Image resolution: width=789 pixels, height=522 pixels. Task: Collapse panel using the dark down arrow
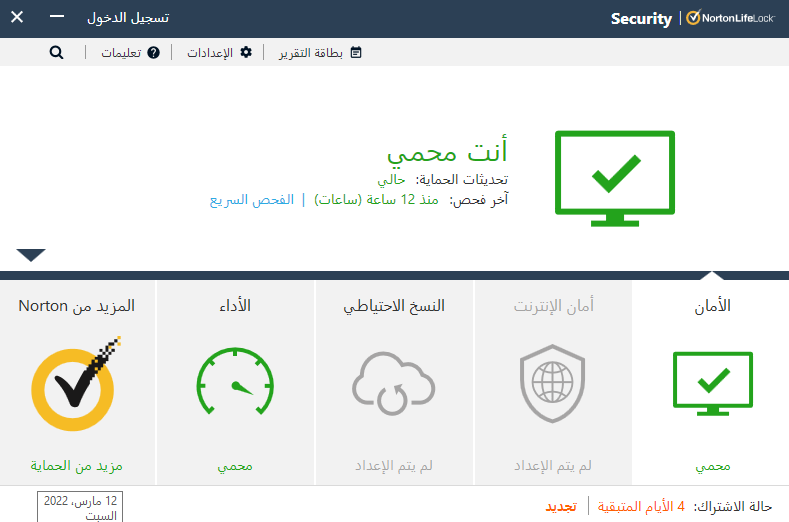pos(31,255)
